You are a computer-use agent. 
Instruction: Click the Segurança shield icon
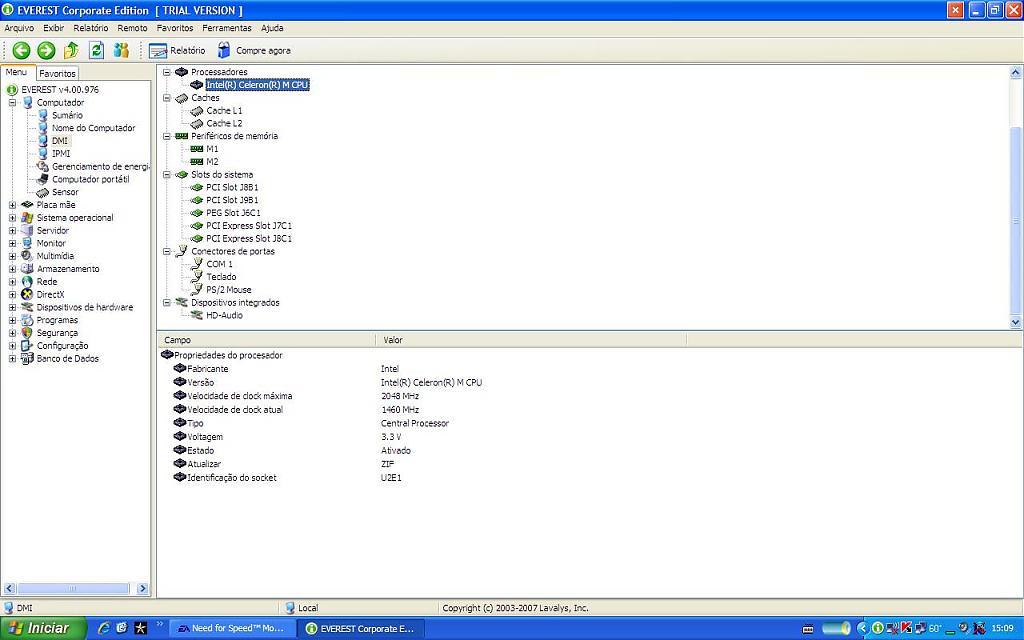[27, 333]
